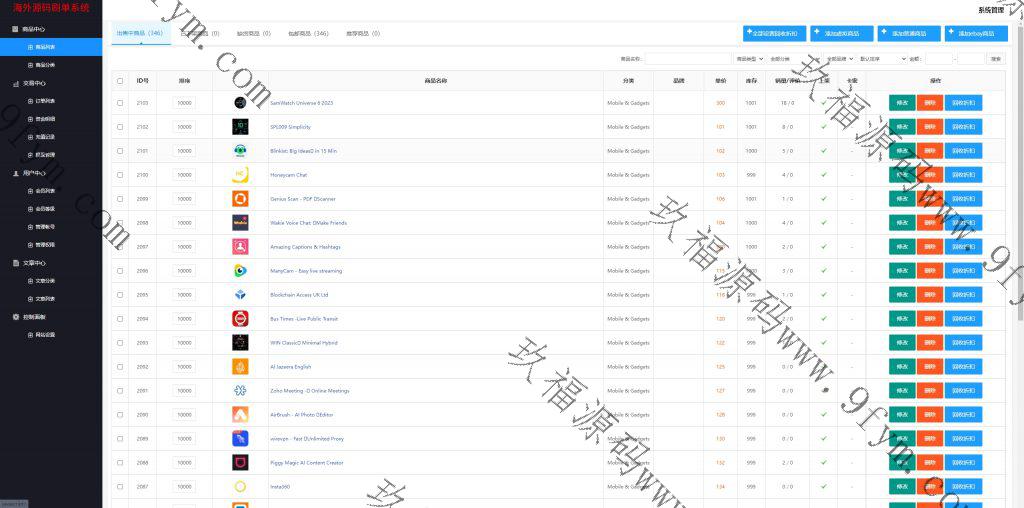Open 商品分类 in the sidebar menu
Image resolution: width=1024 pixels, height=508 pixels.
46,64
